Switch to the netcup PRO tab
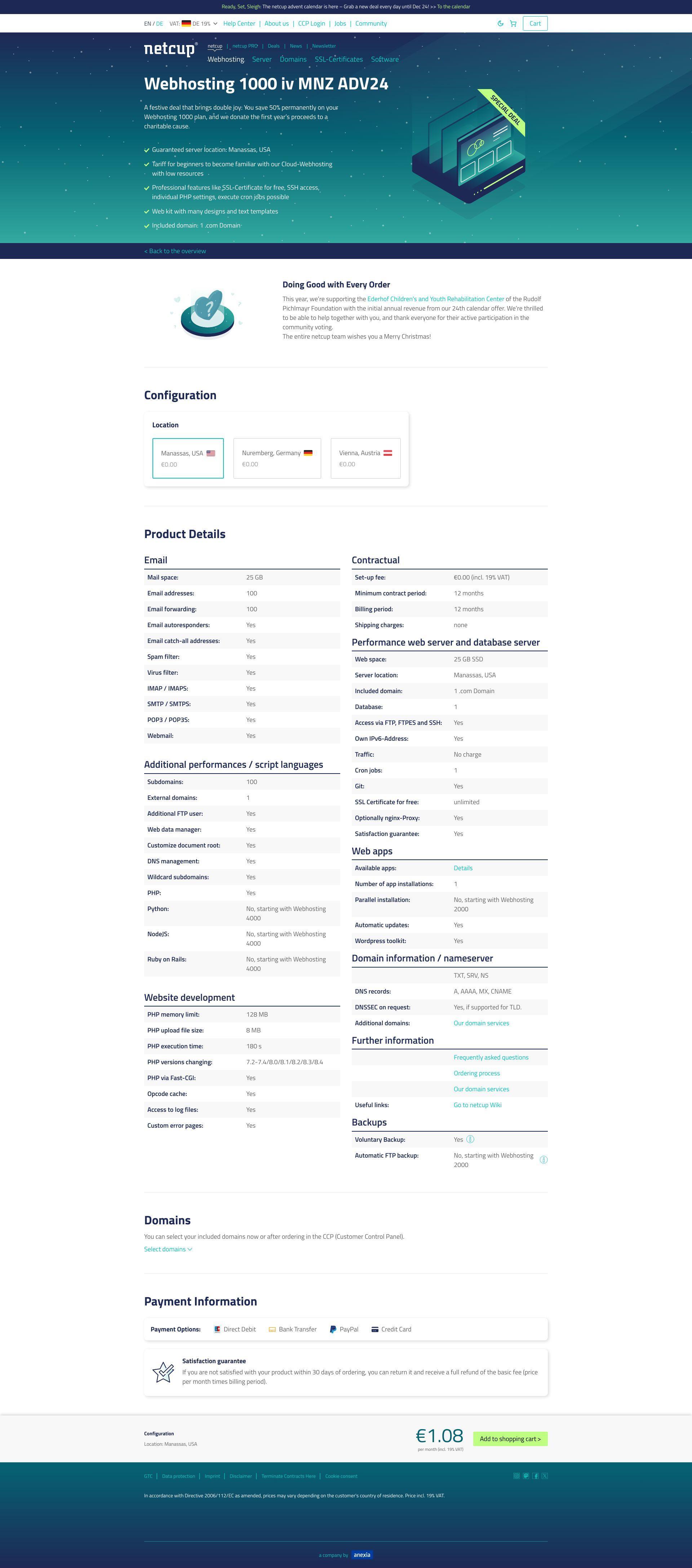The image size is (692, 1568). tap(244, 46)
